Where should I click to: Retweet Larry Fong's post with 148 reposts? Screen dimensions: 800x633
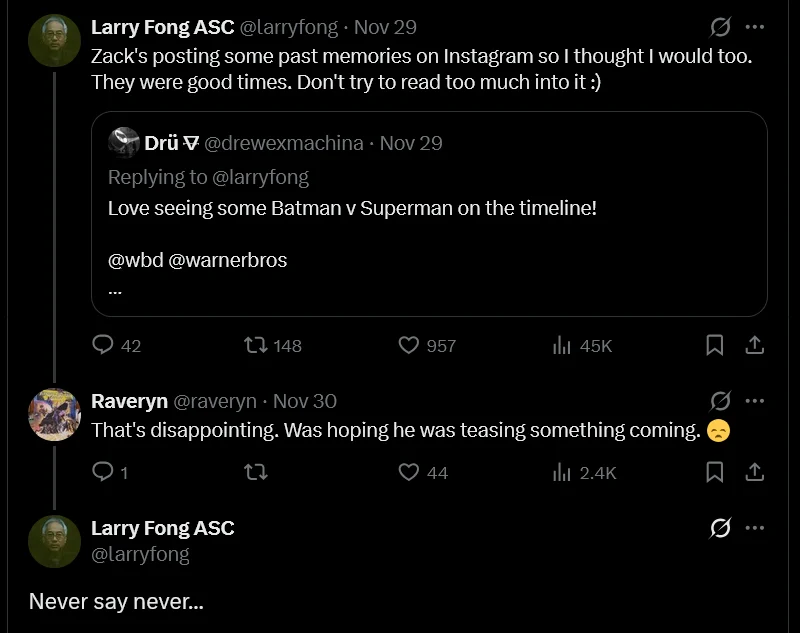[257, 345]
